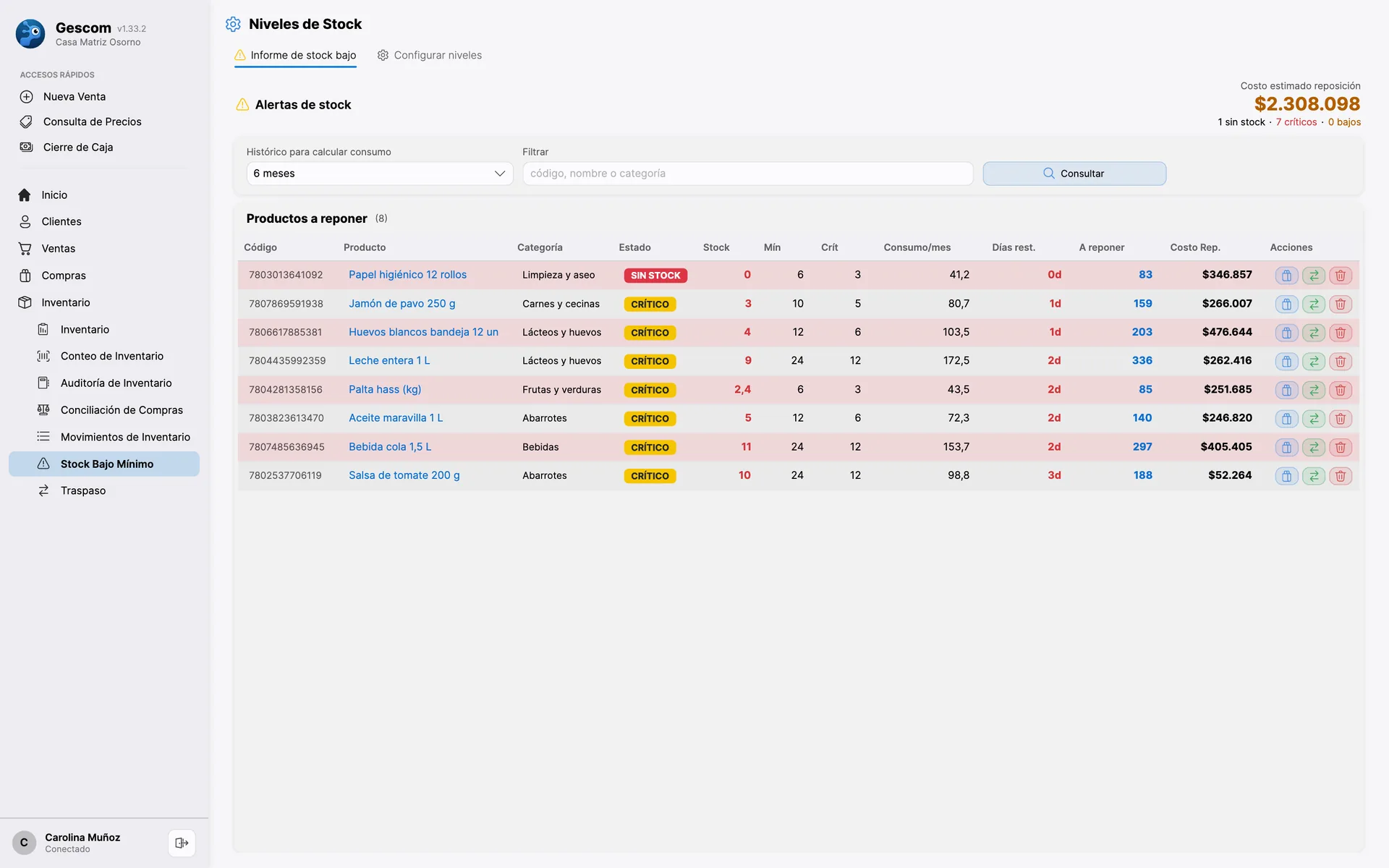Click the blue package icon for Huevos blancos
The image size is (1389, 868).
[1286, 333]
